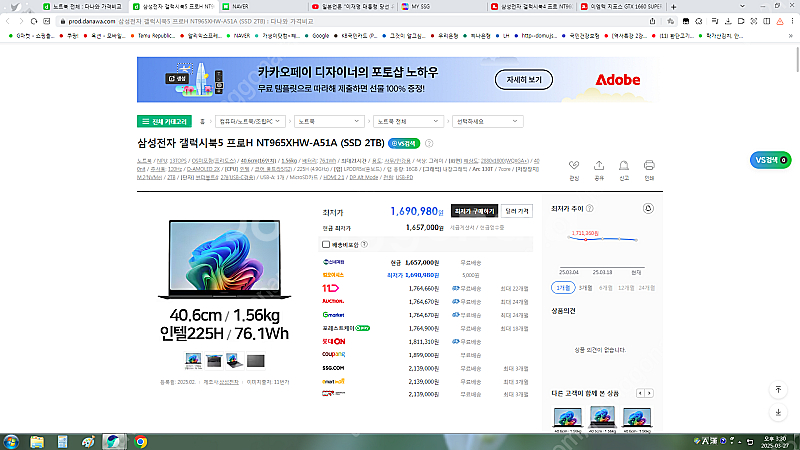The height and width of the screenshot is (450, 800).
Task: Click the taskbar clock
Action: pyautogui.click(x=774, y=442)
